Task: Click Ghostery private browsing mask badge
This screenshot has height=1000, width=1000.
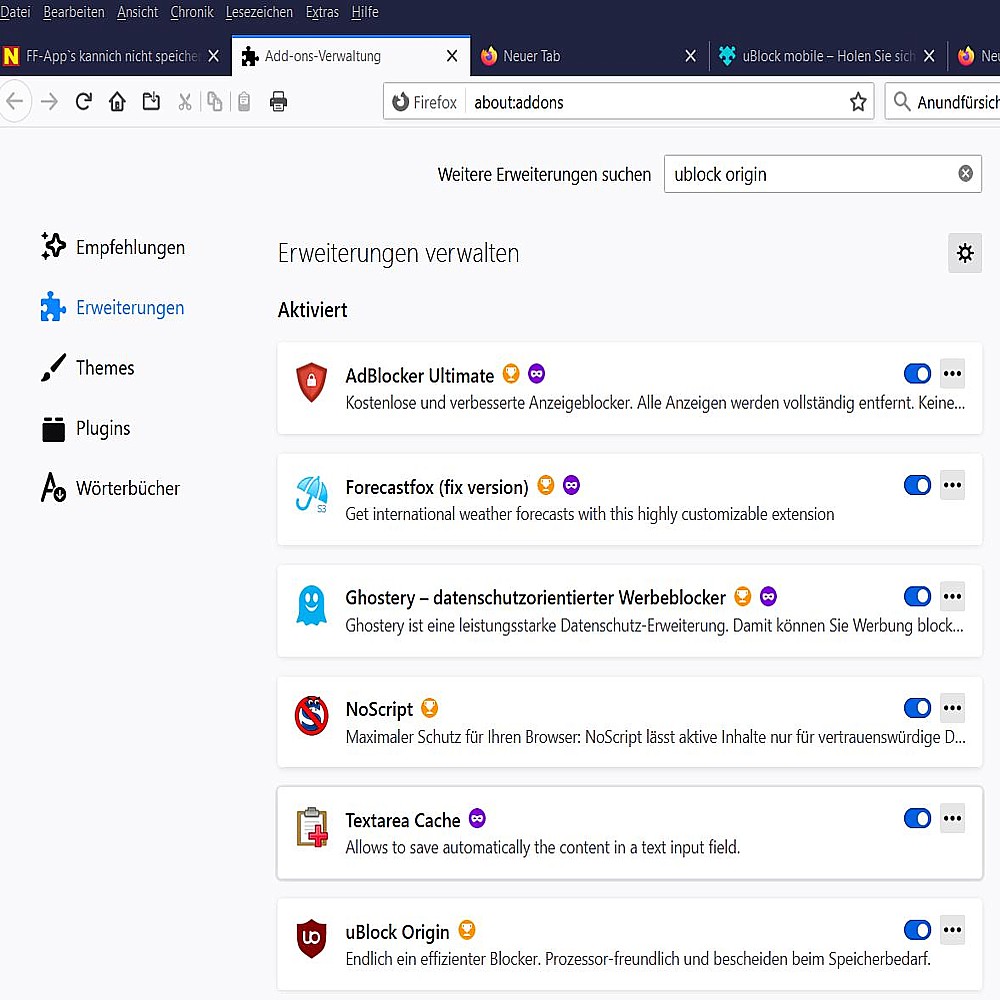Action: [x=768, y=596]
